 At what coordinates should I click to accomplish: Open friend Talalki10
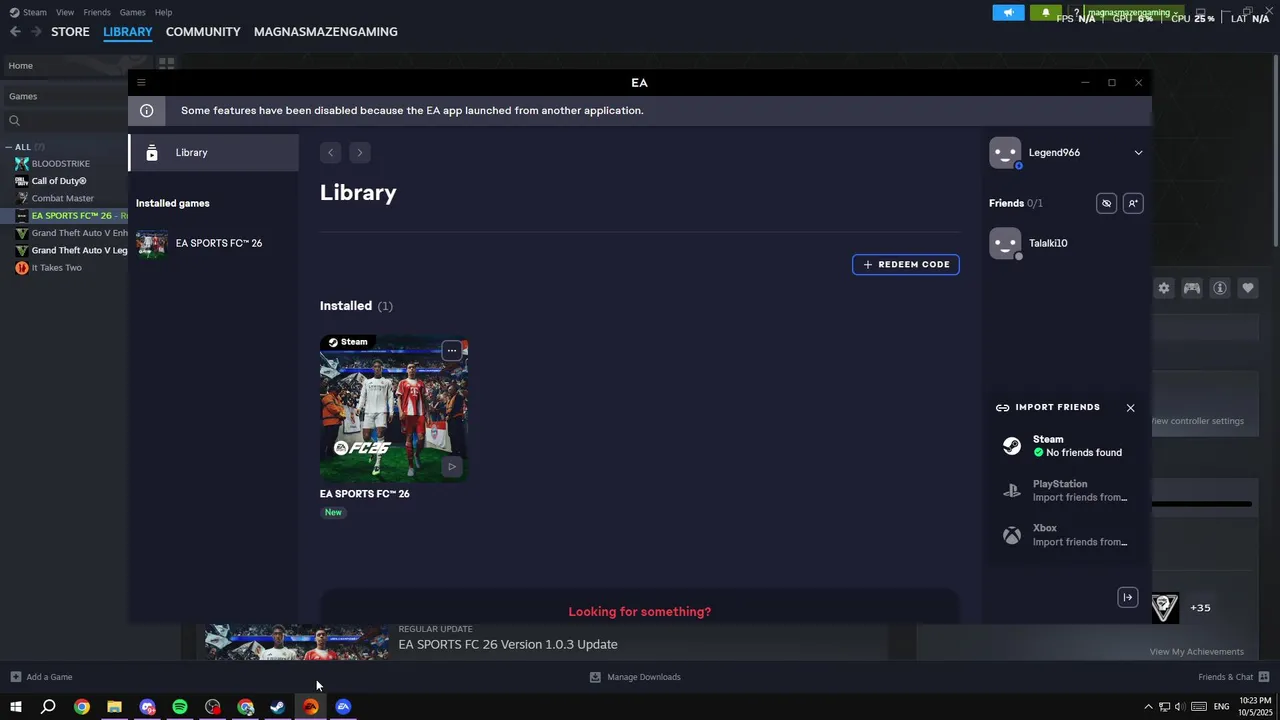[x=1066, y=244]
